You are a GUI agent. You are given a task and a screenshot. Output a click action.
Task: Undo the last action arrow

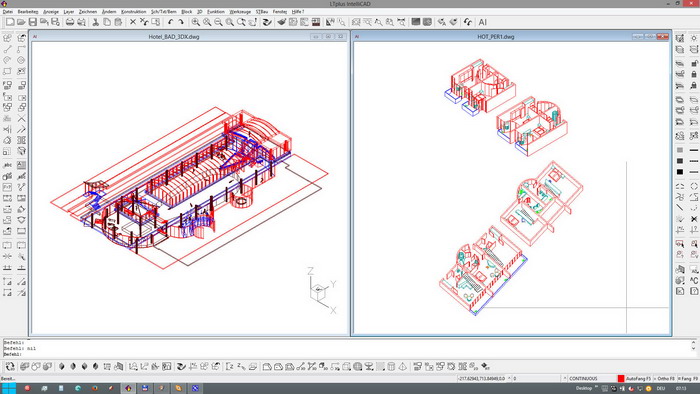(x=170, y=22)
